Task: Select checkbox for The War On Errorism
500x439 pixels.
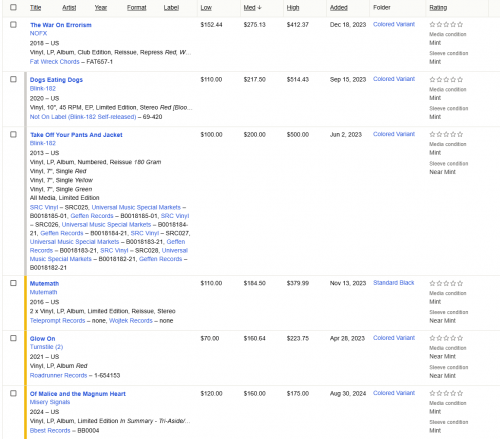Action: (x=13, y=25)
